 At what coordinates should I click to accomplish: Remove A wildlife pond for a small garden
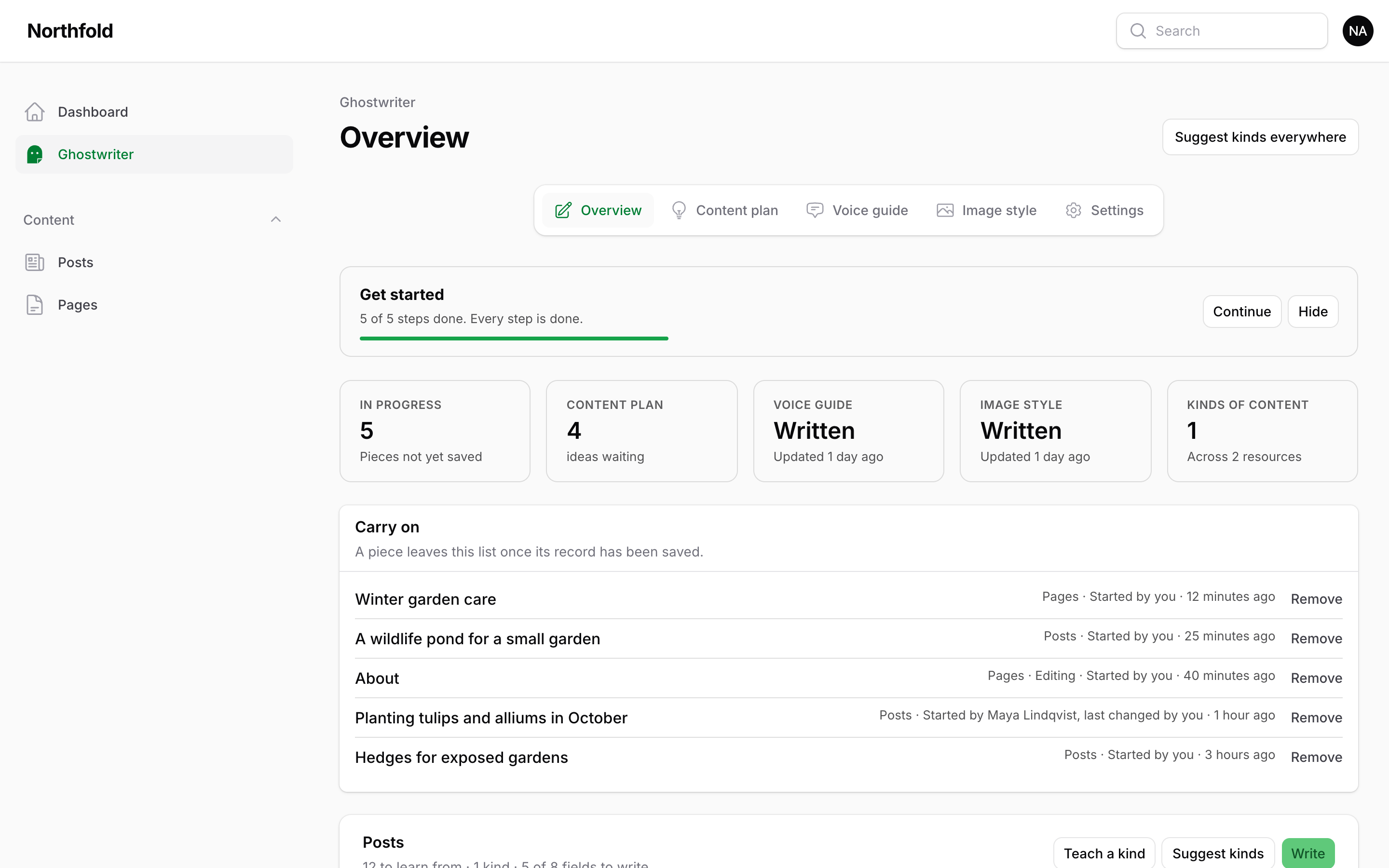[x=1316, y=639]
